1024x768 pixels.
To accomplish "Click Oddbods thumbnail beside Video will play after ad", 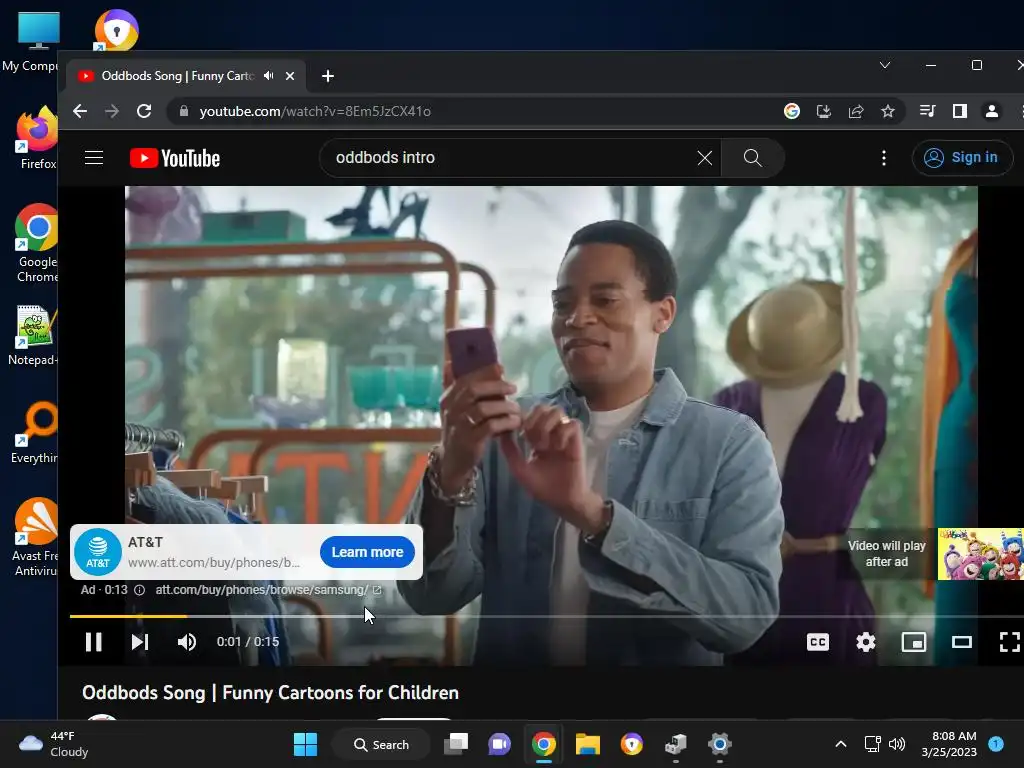I will coord(980,554).
